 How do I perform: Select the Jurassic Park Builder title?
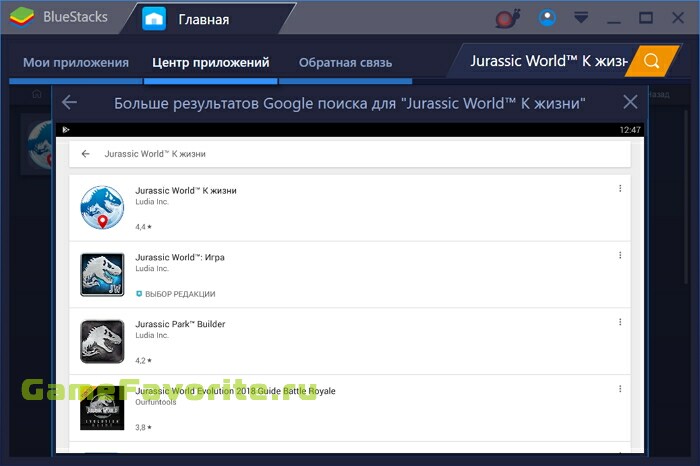point(180,324)
